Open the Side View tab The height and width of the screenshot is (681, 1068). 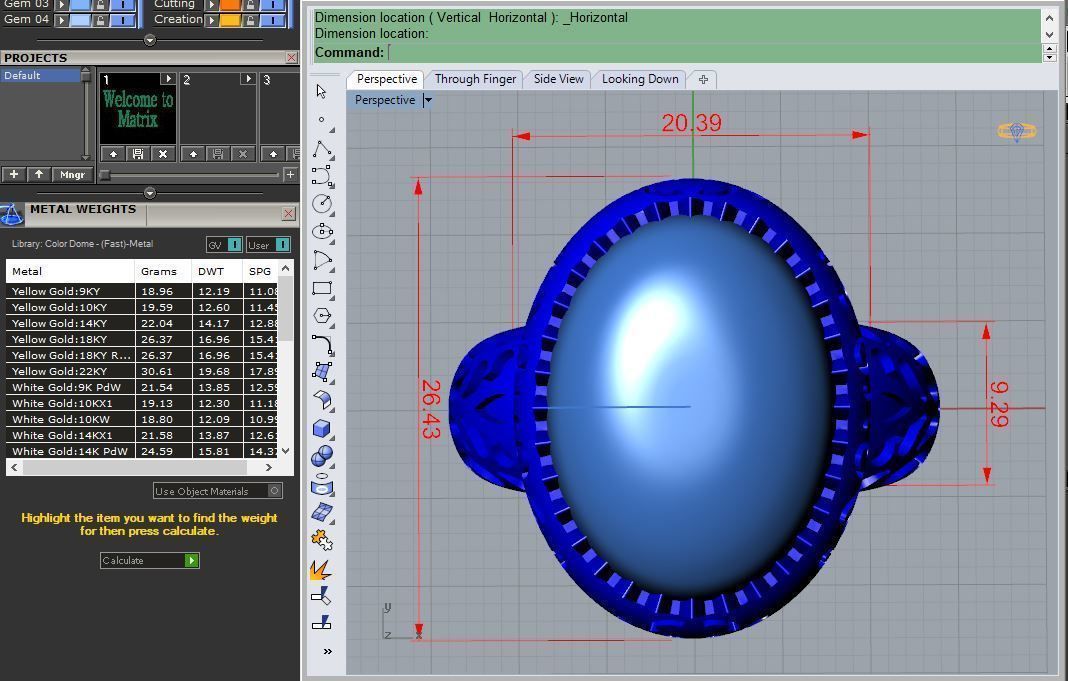[x=559, y=79]
